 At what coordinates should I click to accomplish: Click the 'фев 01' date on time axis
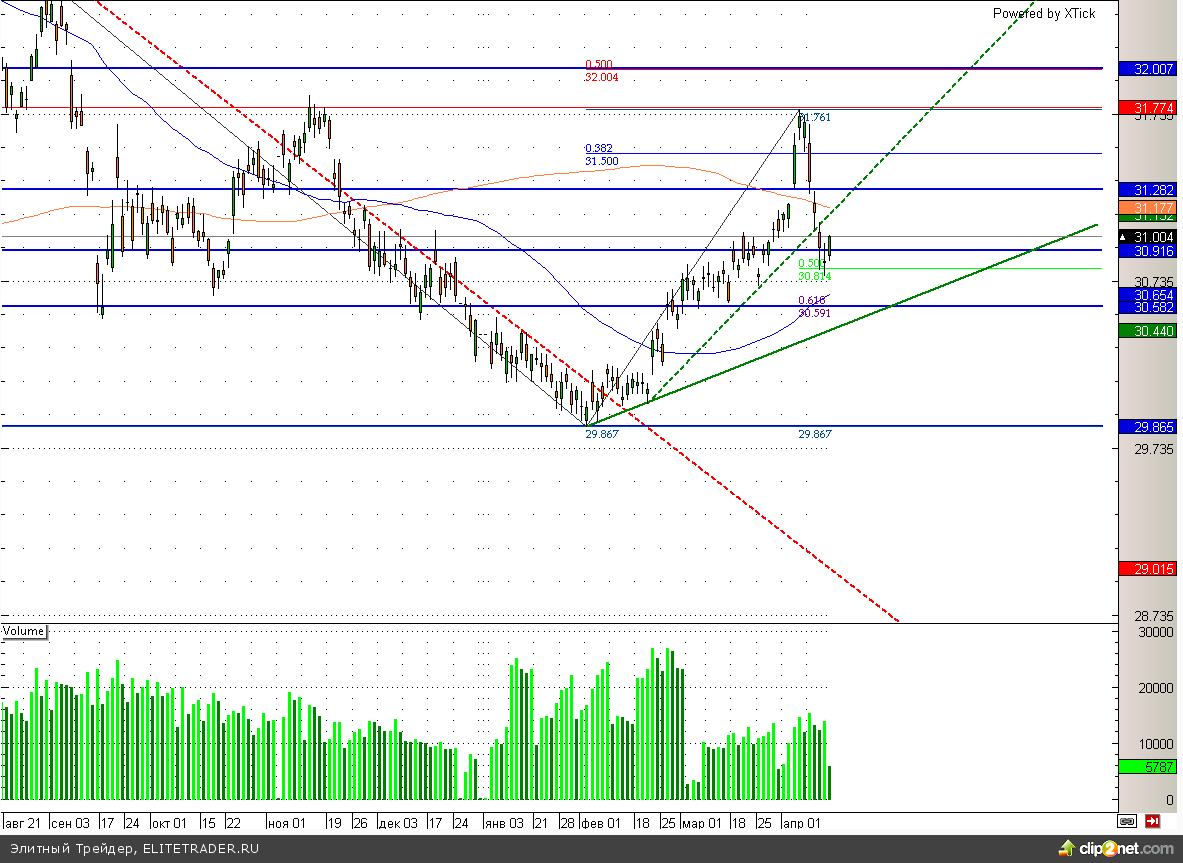600,823
